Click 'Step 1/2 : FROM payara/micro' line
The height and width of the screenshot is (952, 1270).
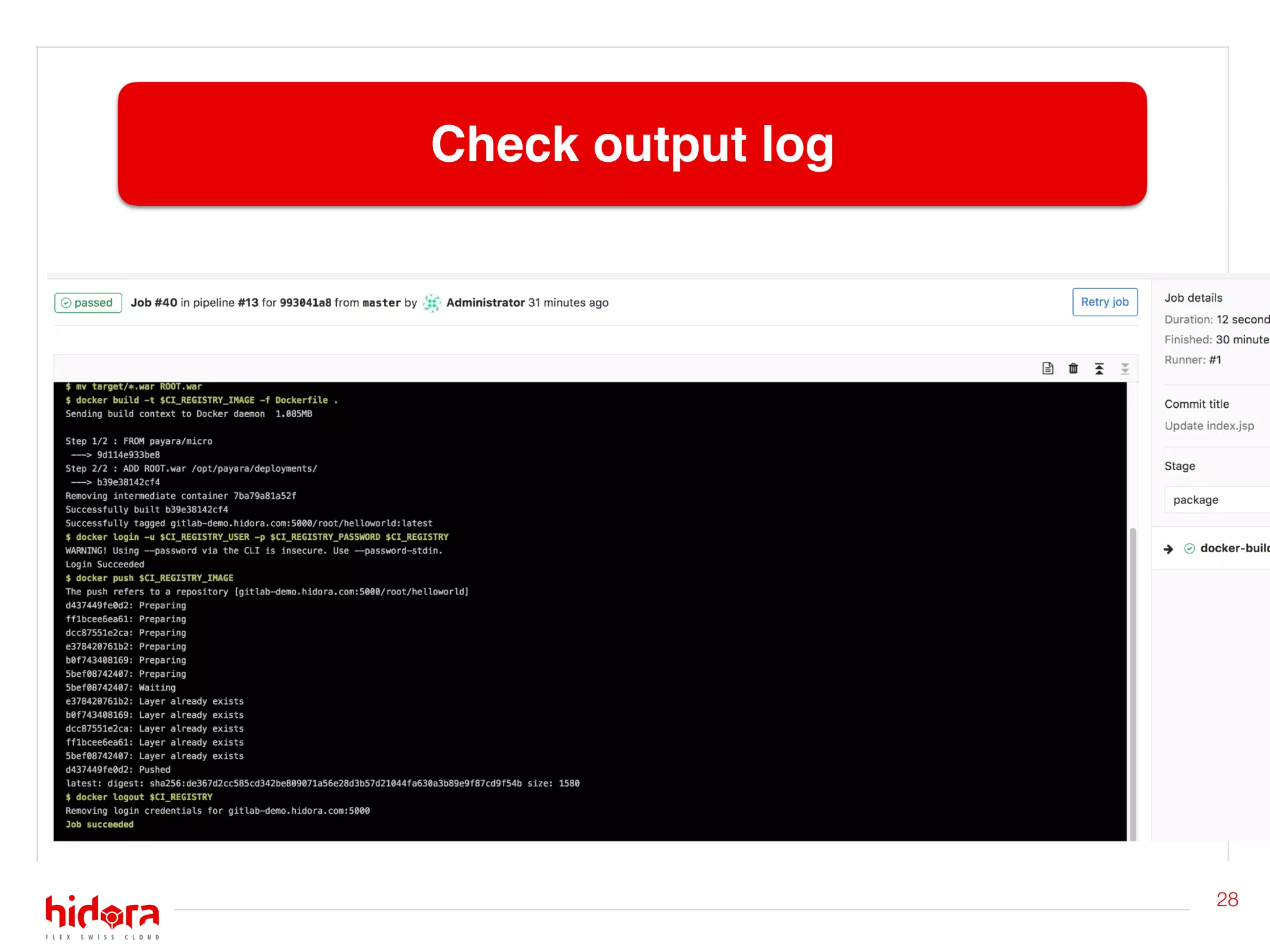139,441
